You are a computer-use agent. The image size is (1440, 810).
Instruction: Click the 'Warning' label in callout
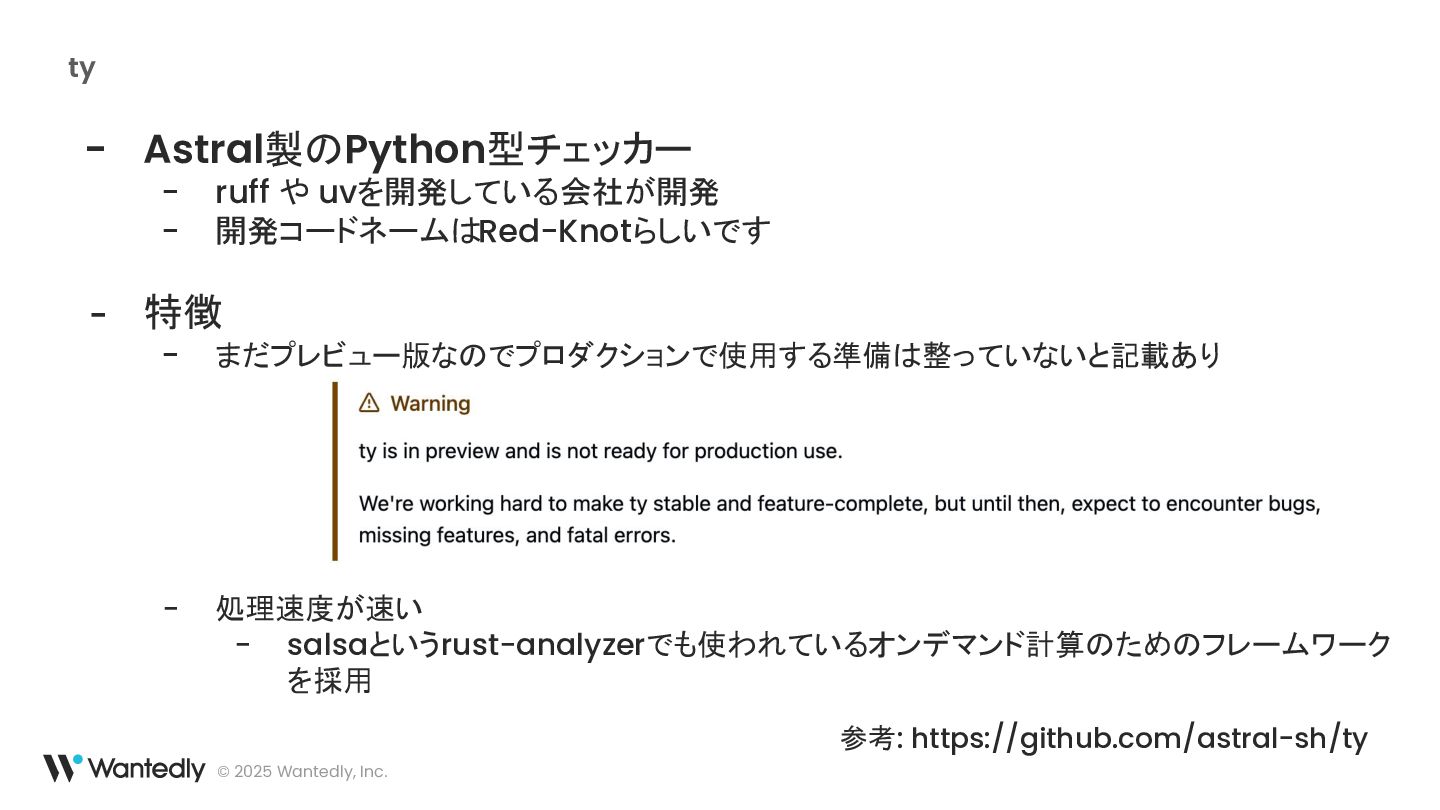430,404
